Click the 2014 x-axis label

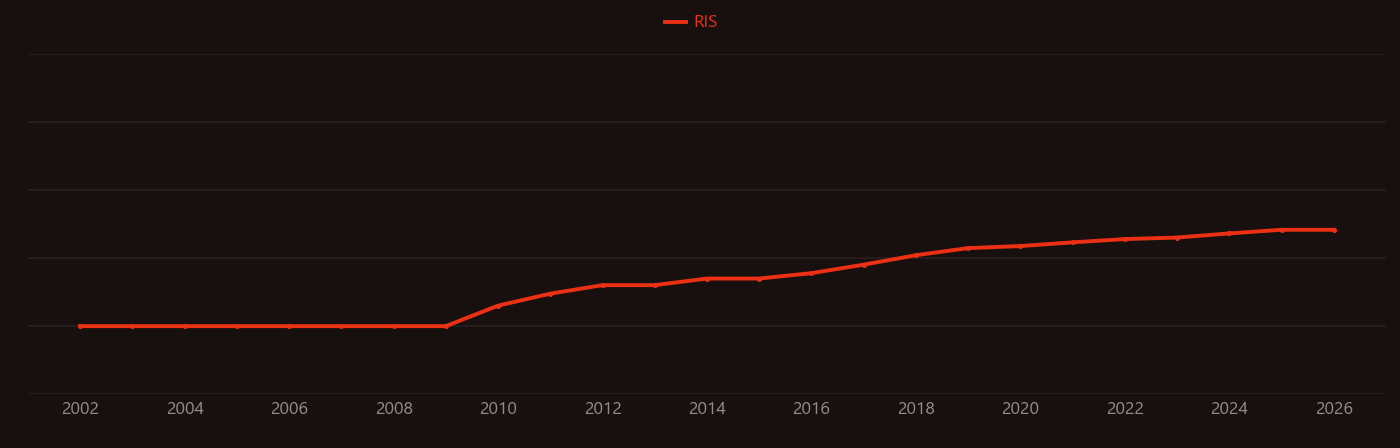[x=707, y=409]
